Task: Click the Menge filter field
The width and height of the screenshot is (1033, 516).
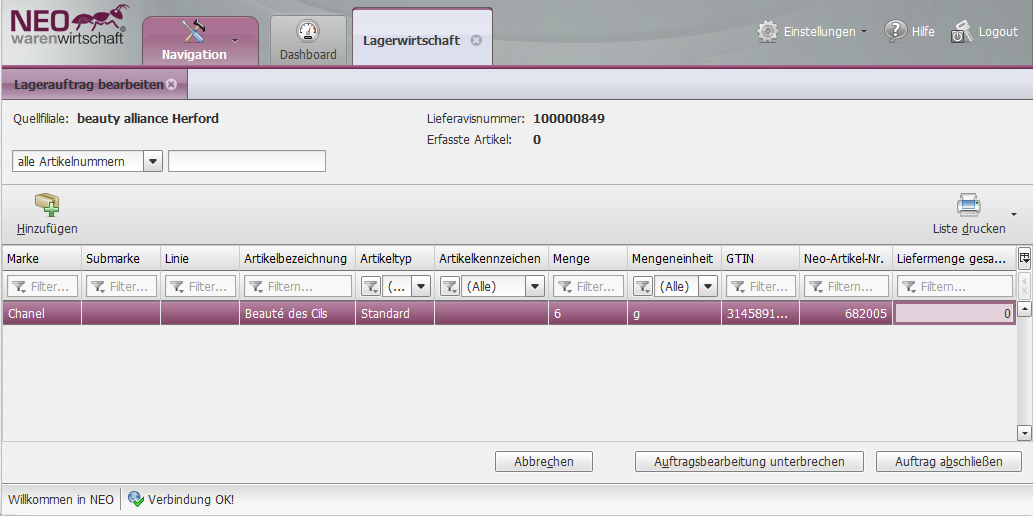Action: (588, 286)
